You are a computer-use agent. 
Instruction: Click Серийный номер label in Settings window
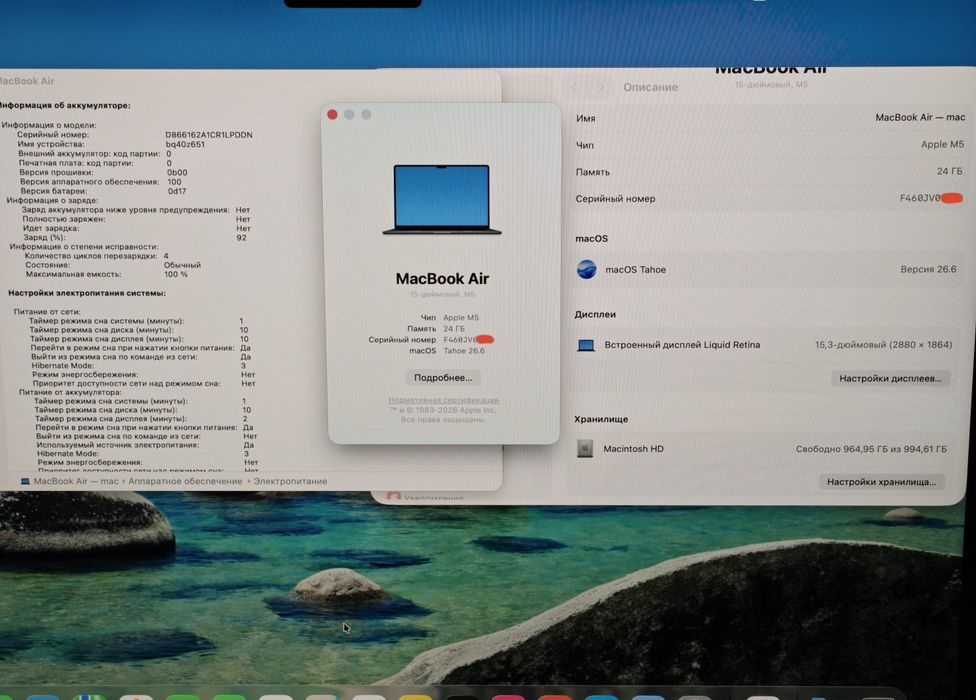[615, 198]
